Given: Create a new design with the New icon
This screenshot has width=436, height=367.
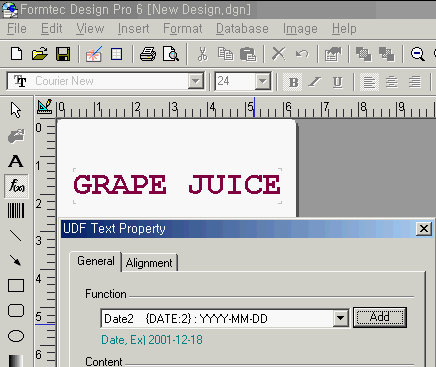Looking at the screenshot, I should [x=16, y=54].
